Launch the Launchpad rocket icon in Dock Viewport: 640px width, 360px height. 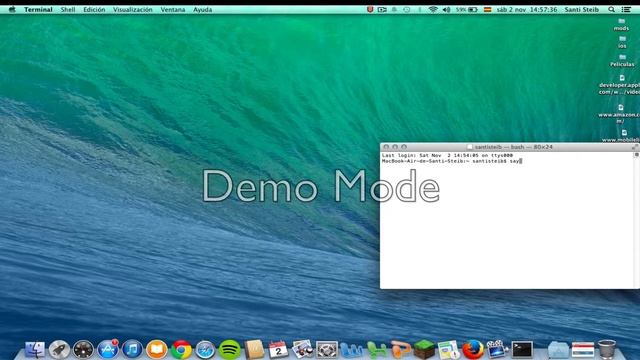pos(59,350)
